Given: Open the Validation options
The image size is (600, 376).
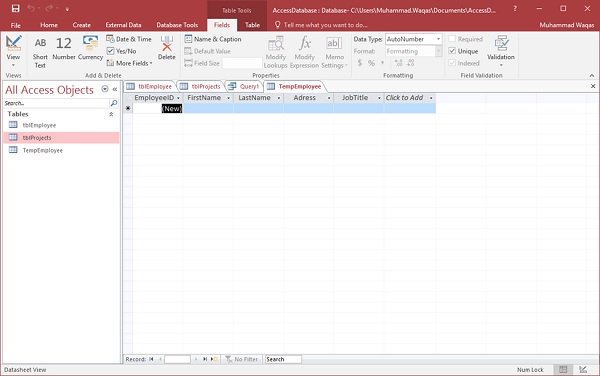Looking at the screenshot, I should click(501, 51).
